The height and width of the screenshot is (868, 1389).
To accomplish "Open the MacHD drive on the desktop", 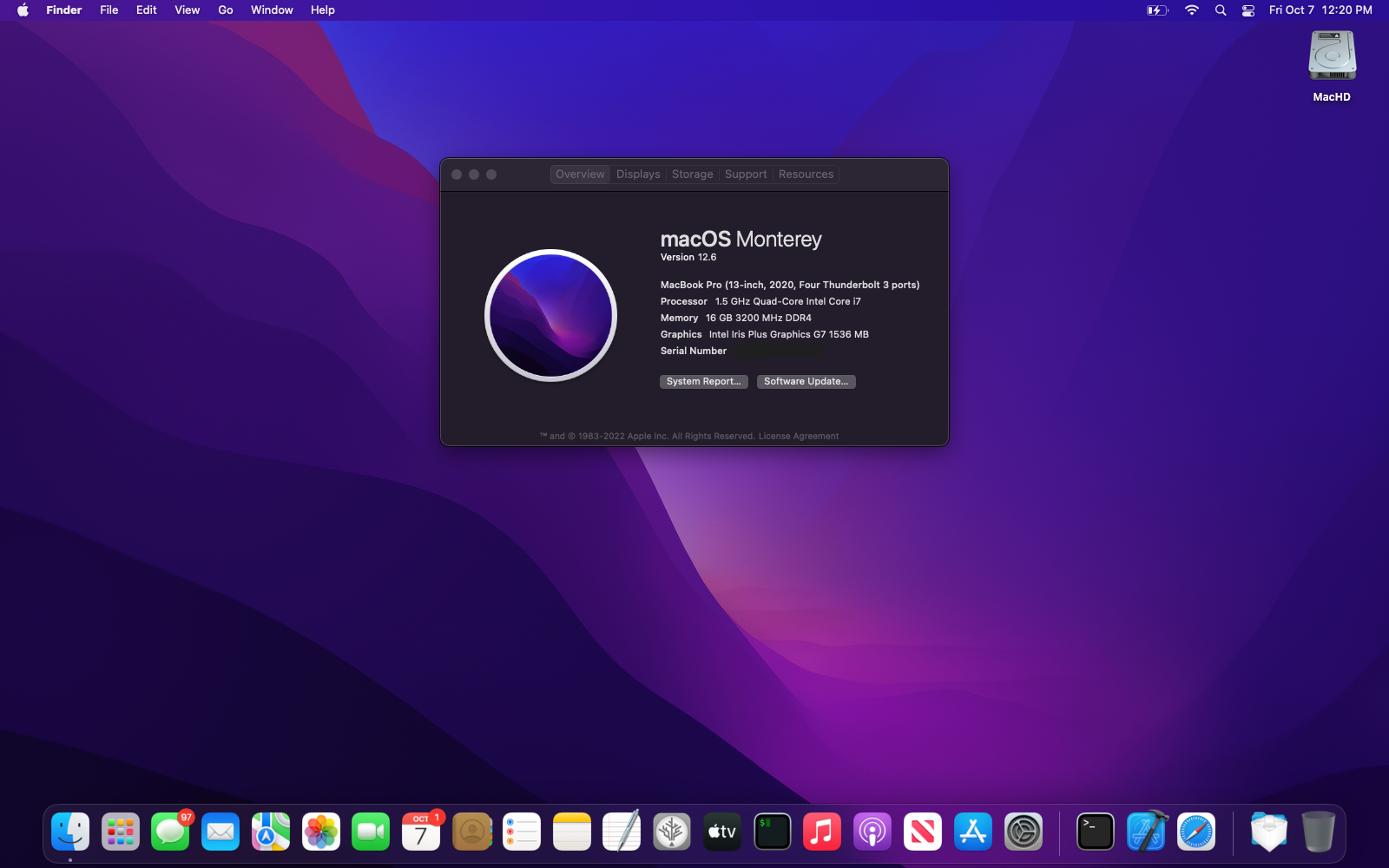I will [1330, 55].
